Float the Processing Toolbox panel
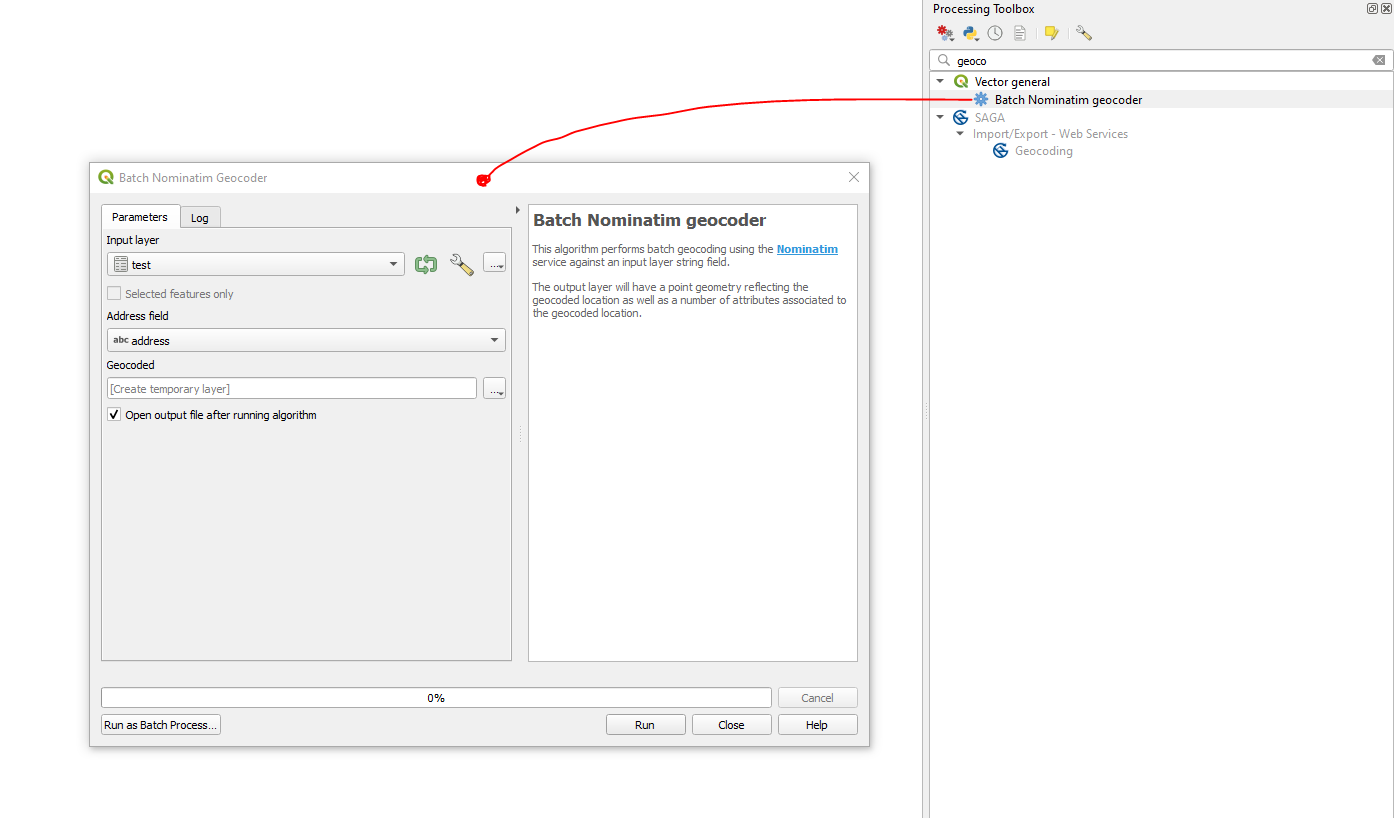Image resolution: width=1394 pixels, height=818 pixels. (x=1372, y=8)
